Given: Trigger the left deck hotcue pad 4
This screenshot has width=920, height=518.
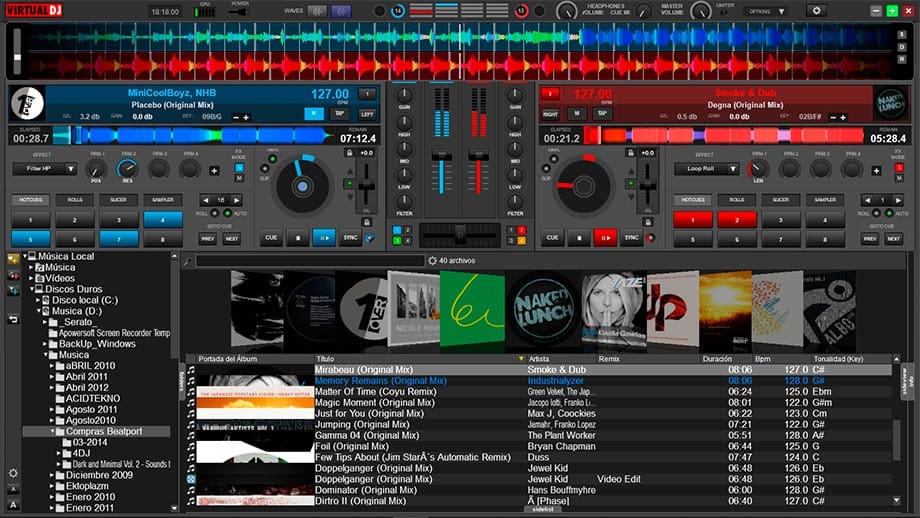Looking at the screenshot, I should (163, 220).
